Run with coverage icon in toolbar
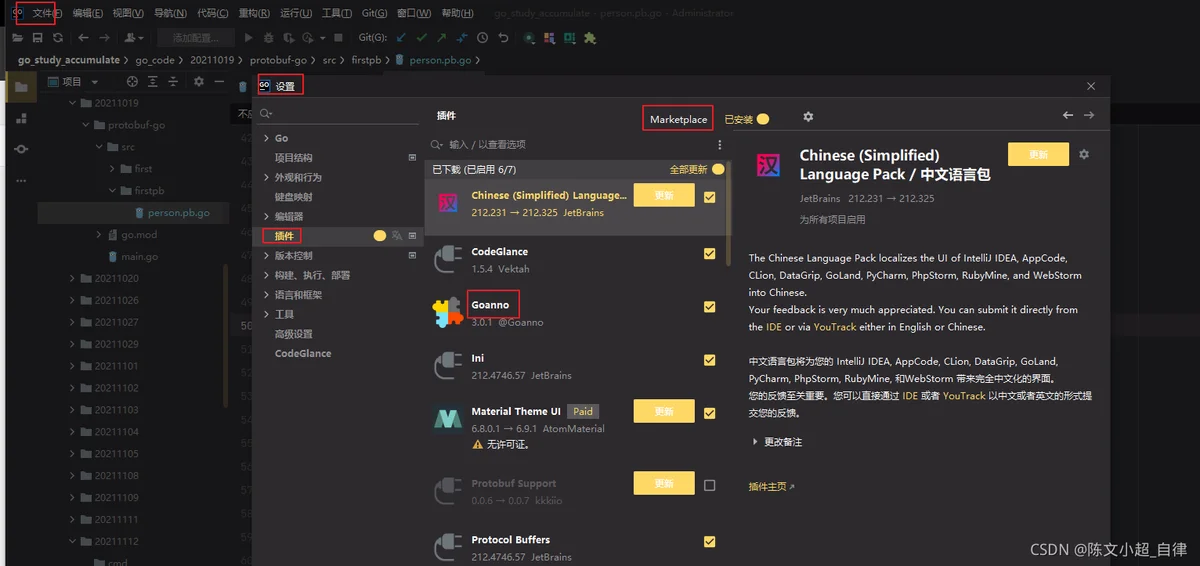 288,38
